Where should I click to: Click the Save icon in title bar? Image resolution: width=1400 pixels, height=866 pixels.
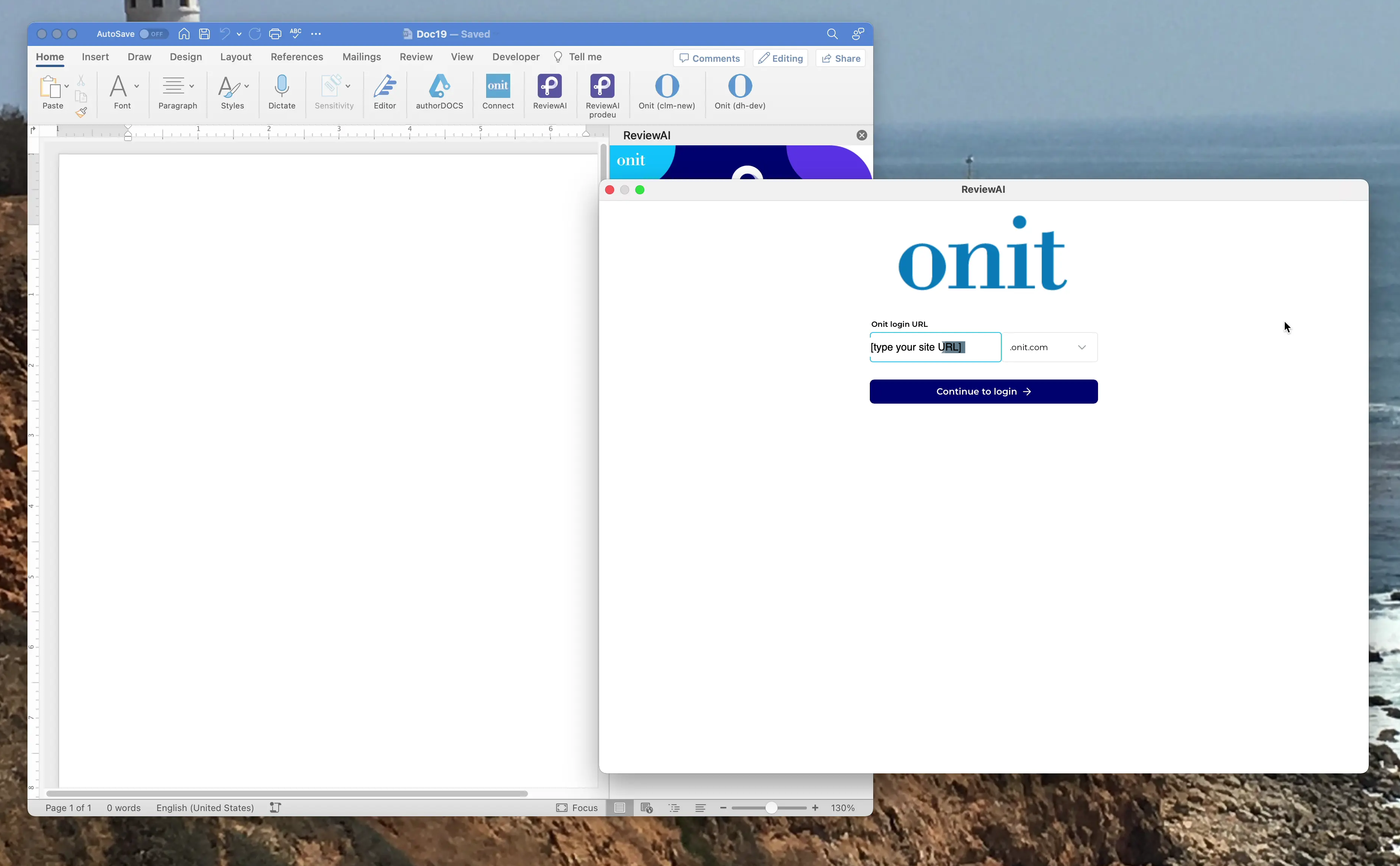click(204, 34)
